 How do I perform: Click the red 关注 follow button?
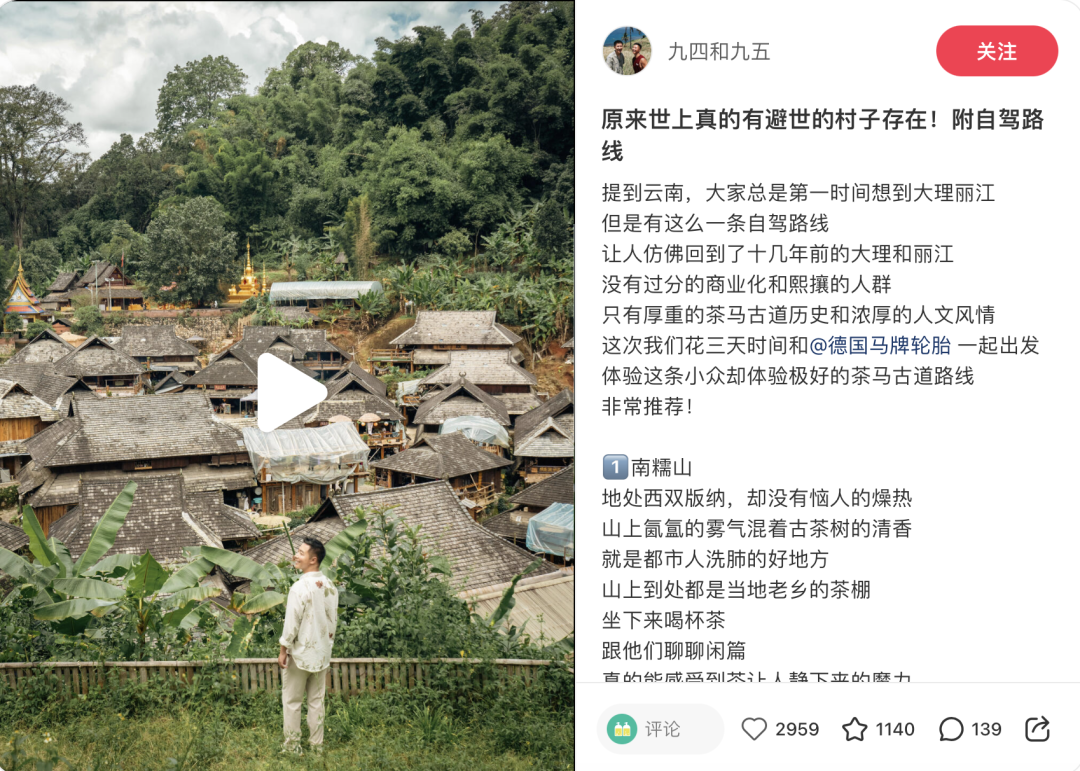click(x=997, y=51)
